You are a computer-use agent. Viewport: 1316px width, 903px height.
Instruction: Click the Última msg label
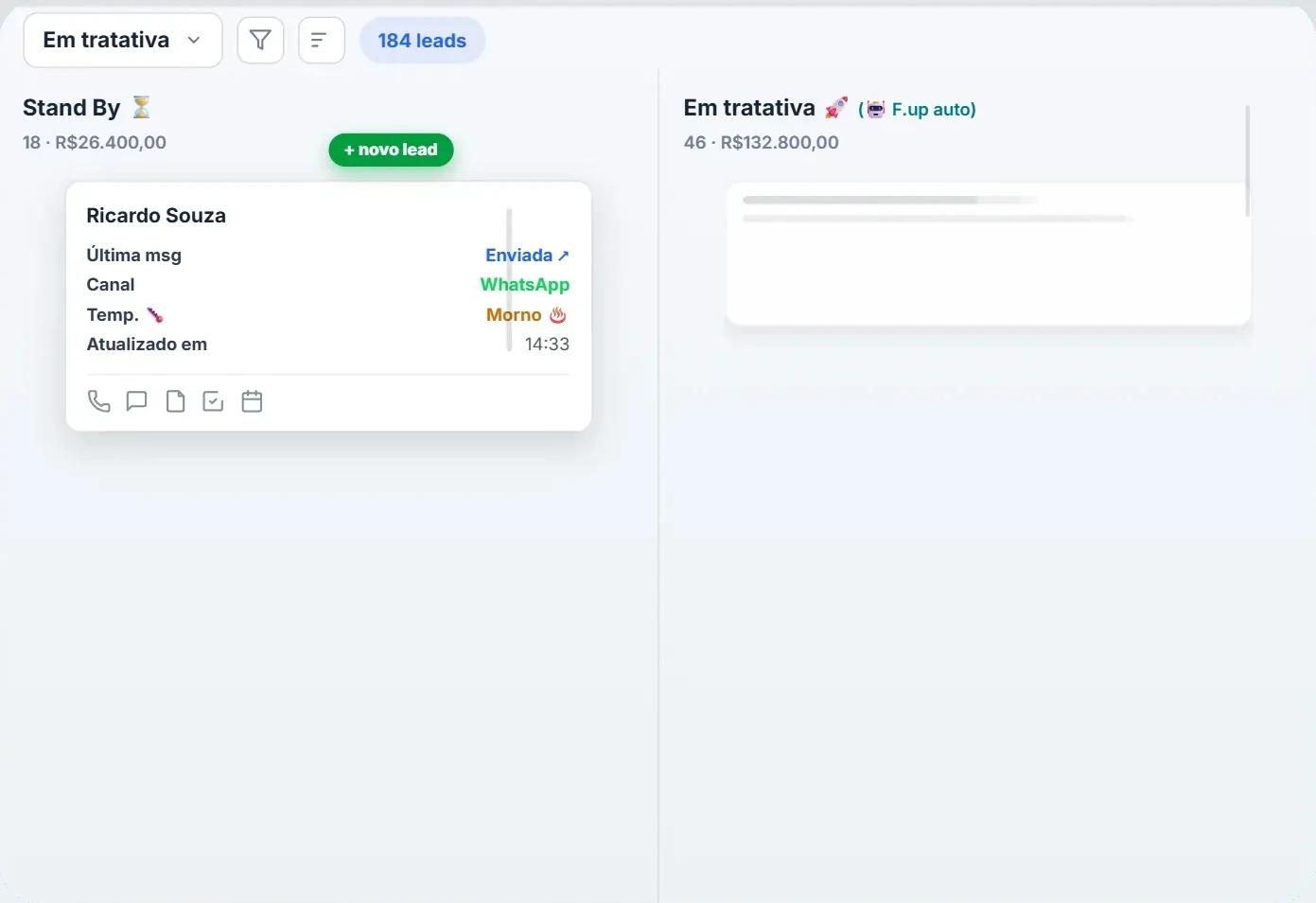click(133, 255)
